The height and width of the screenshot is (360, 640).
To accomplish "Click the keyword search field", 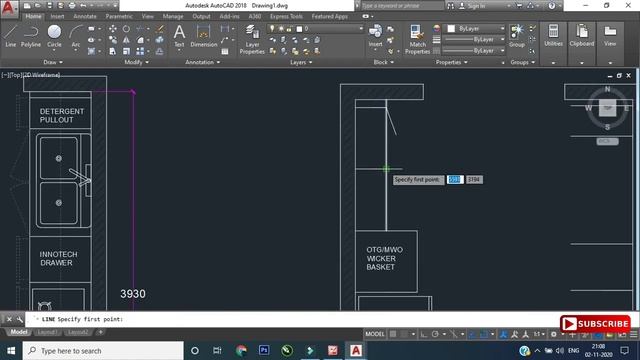I will point(402,6).
